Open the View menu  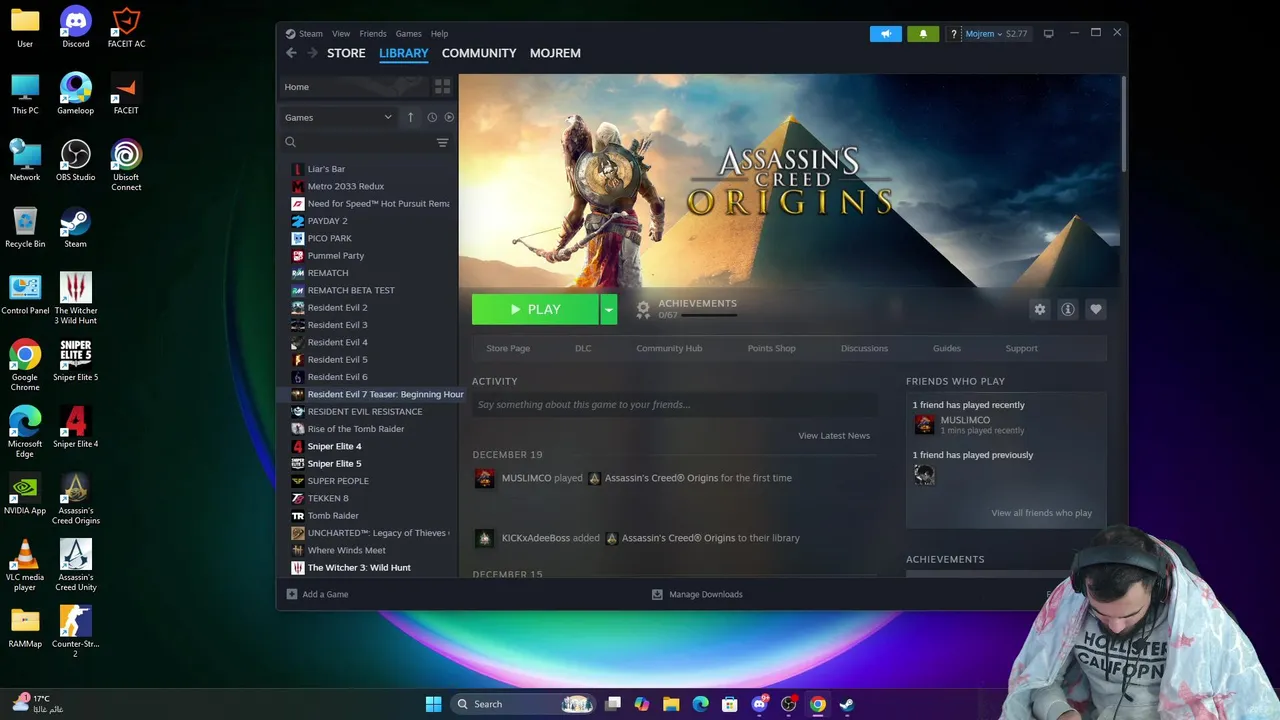[x=341, y=34]
